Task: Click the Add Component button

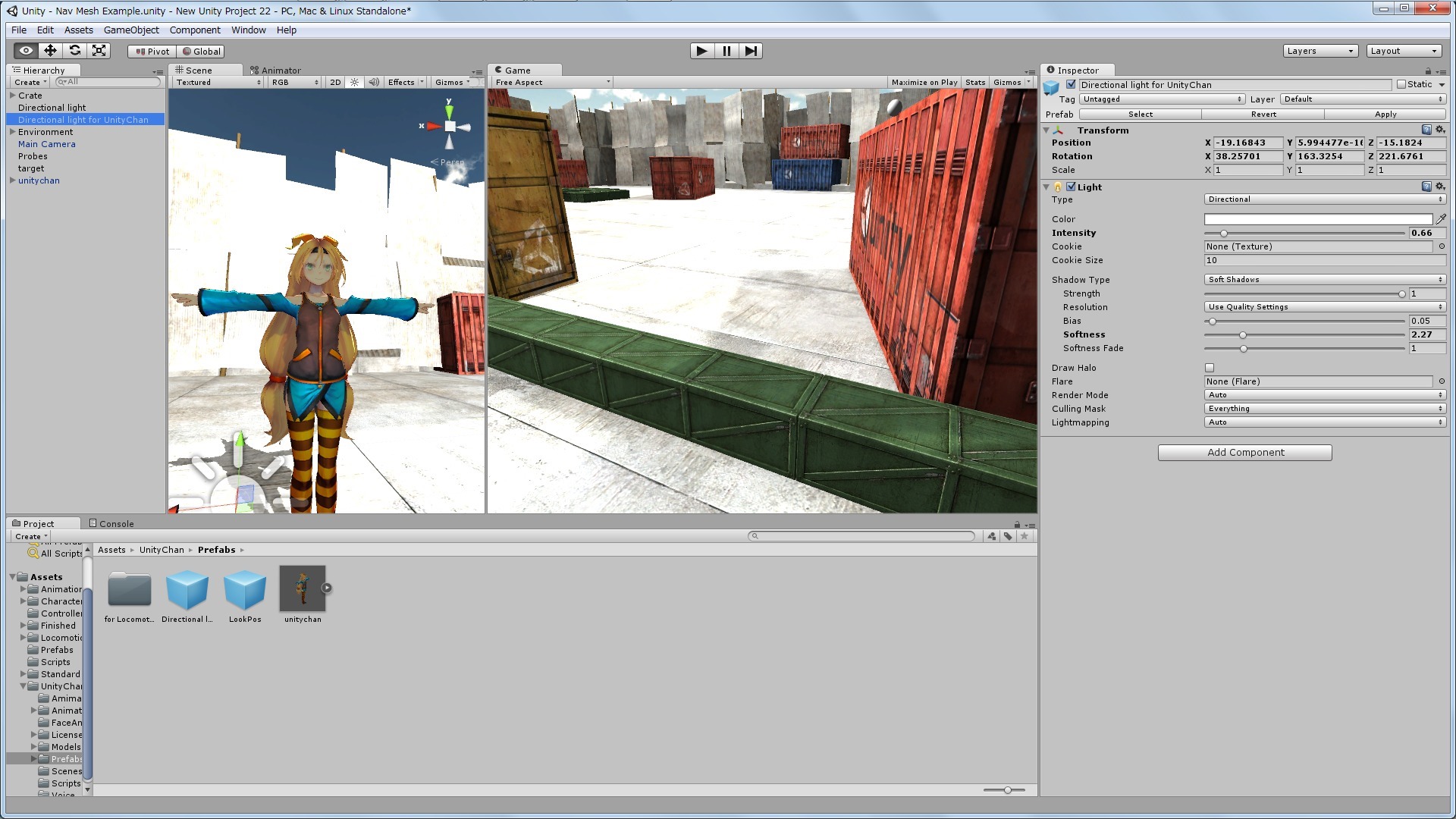Action: (x=1244, y=453)
